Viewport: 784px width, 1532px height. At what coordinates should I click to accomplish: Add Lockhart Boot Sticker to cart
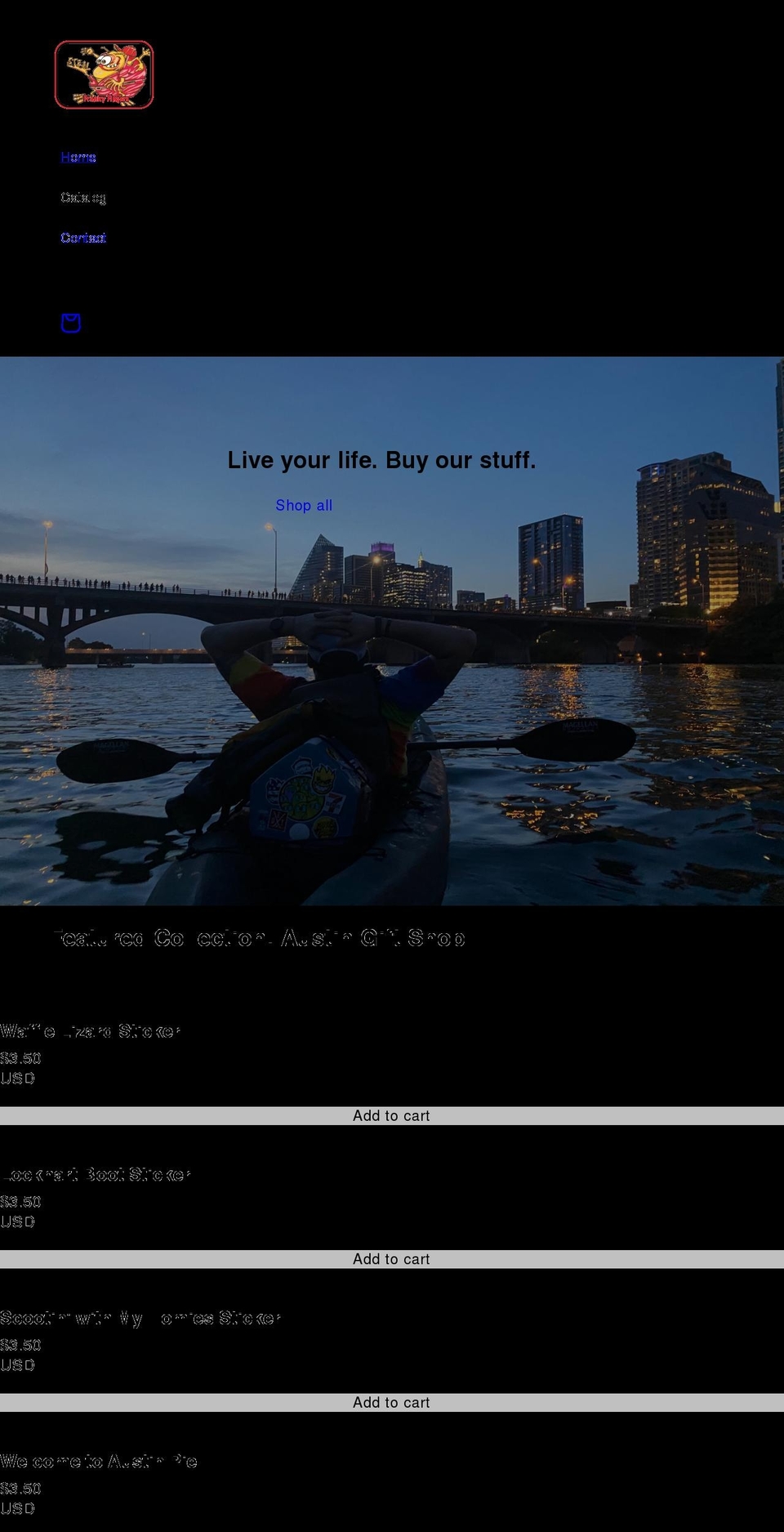[x=392, y=1259]
